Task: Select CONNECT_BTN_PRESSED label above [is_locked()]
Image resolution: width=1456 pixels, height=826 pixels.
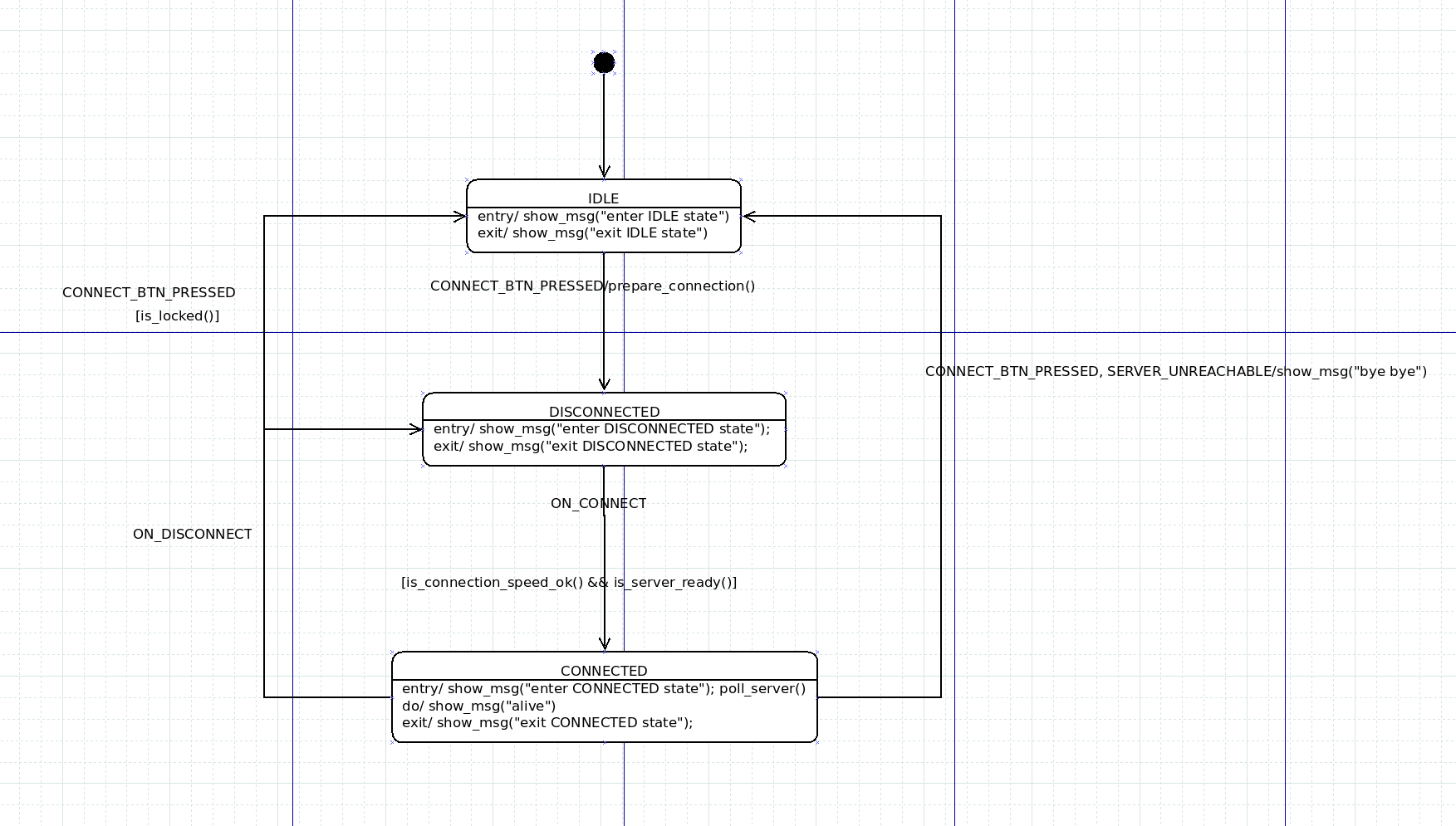Action: click(x=149, y=292)
